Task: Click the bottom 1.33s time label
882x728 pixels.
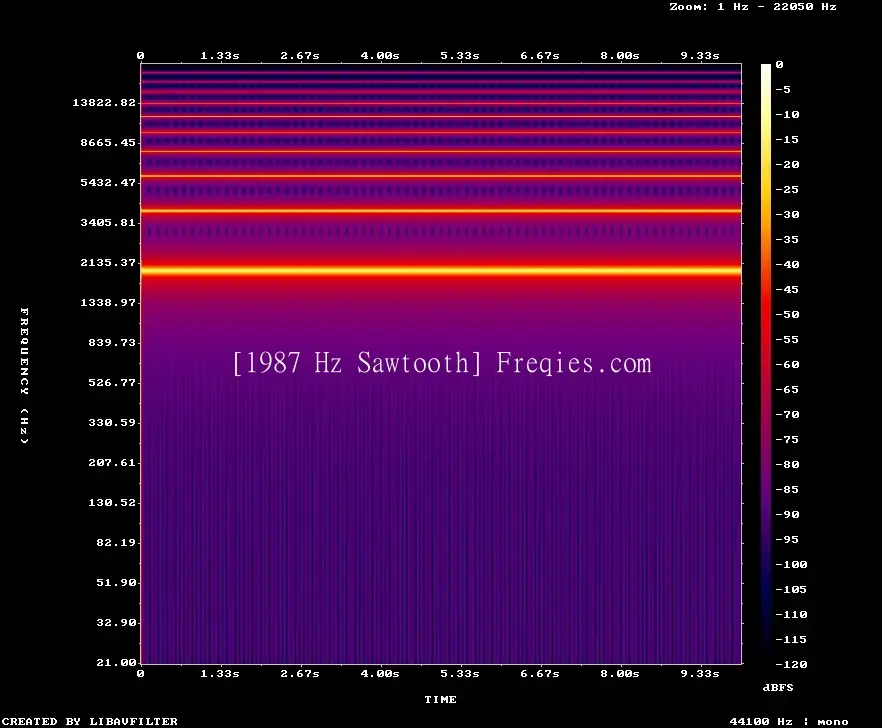Action: coord(220,673)
